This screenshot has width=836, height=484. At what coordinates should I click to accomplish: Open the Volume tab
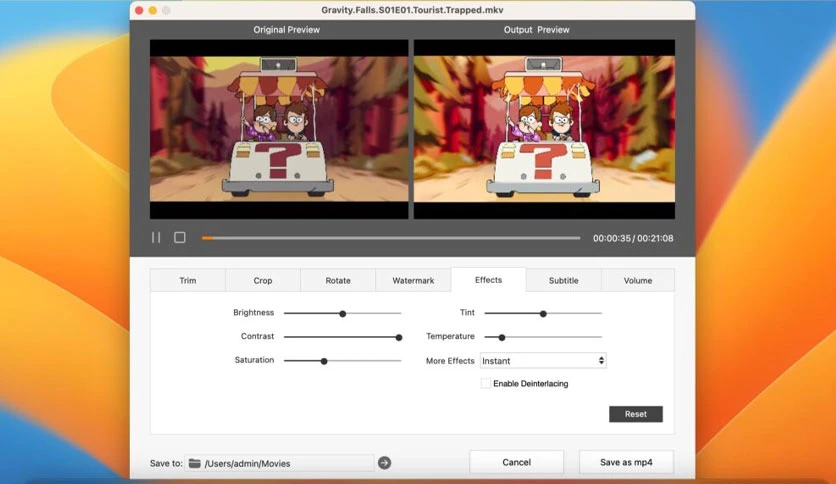click(x=638, y=280)
